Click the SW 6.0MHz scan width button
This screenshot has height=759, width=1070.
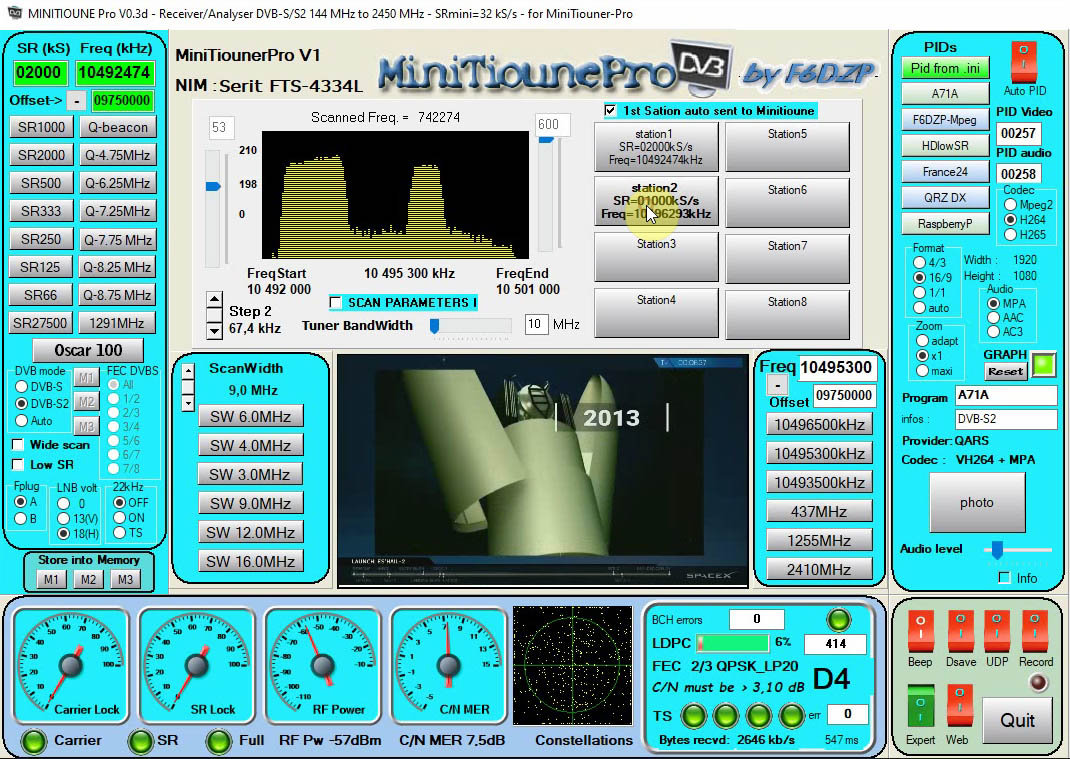click(250, 416)
